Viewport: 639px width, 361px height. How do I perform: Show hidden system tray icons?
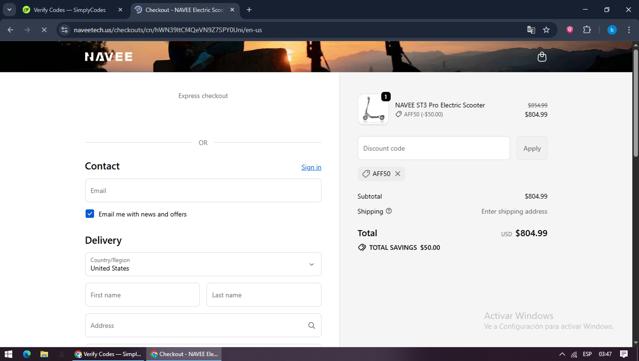[562, 354]
